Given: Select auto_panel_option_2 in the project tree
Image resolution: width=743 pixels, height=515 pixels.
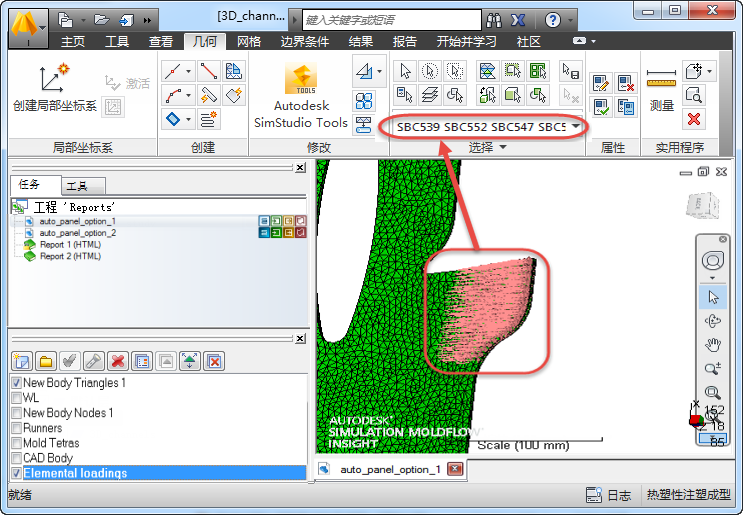Looking at the screenshot, I should [x=77, y=233].
